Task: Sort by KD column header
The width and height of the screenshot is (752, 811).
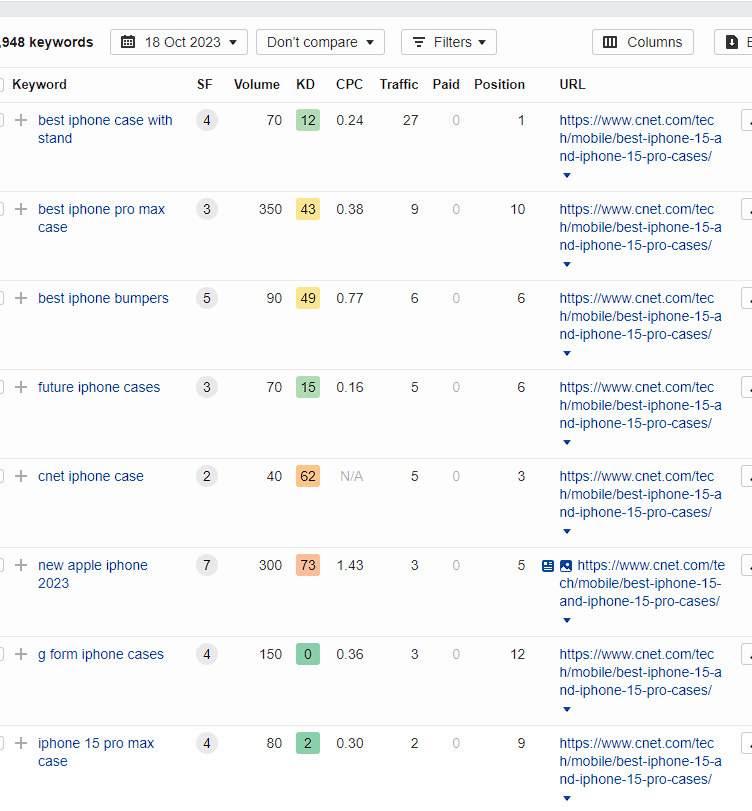Action: tap(305, 84)
